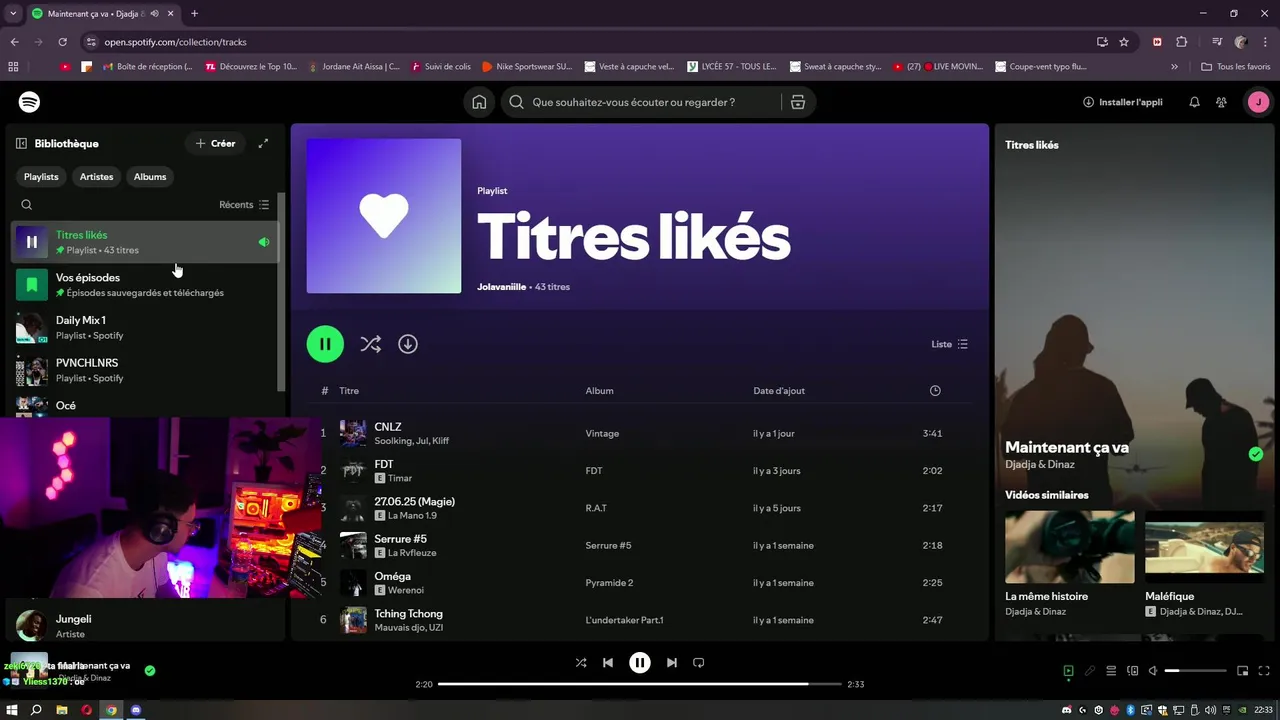Viewport: 1280px width, 720px height.
Task: Select Titres likés in the library
Action: 144,242
